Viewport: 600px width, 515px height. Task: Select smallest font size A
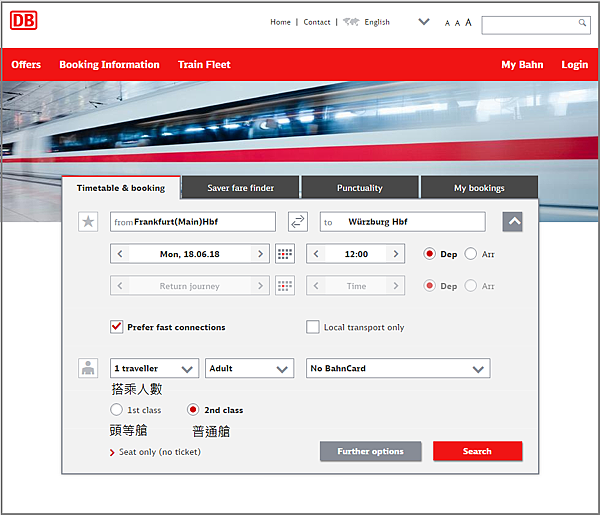pos(447,23)
